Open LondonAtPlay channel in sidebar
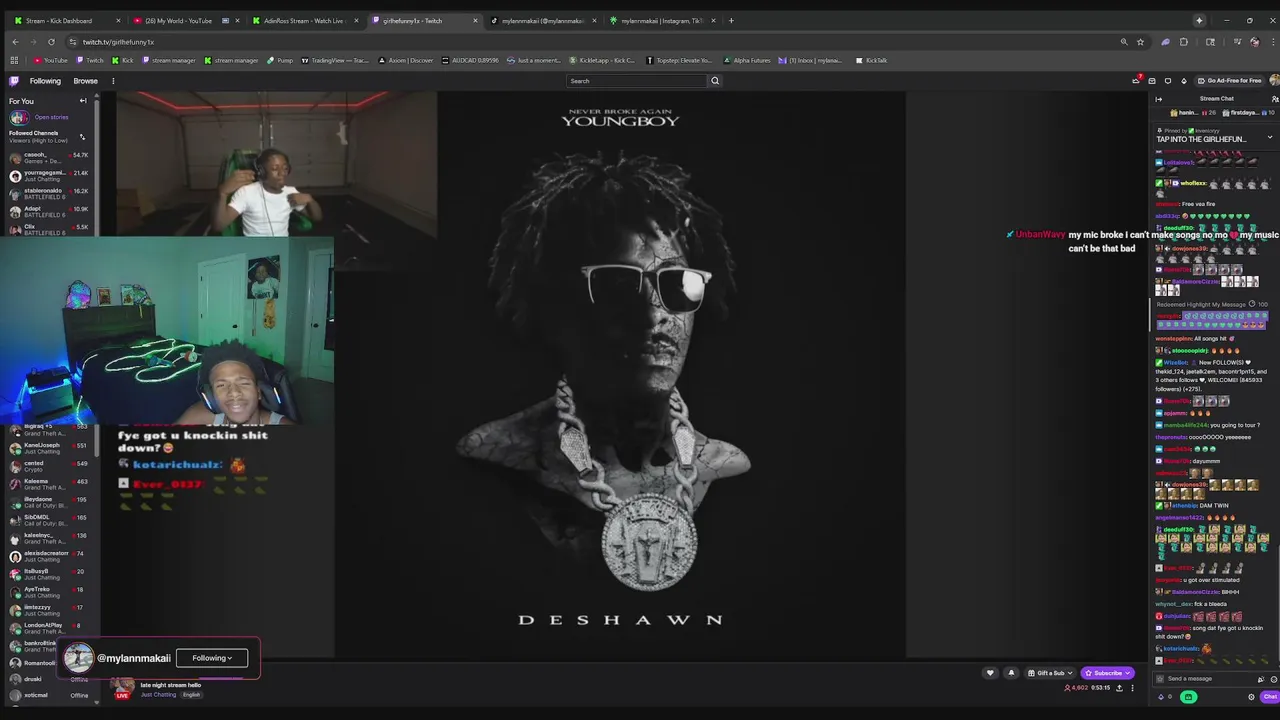This screenshot has width=1280, height=720. 48,627
